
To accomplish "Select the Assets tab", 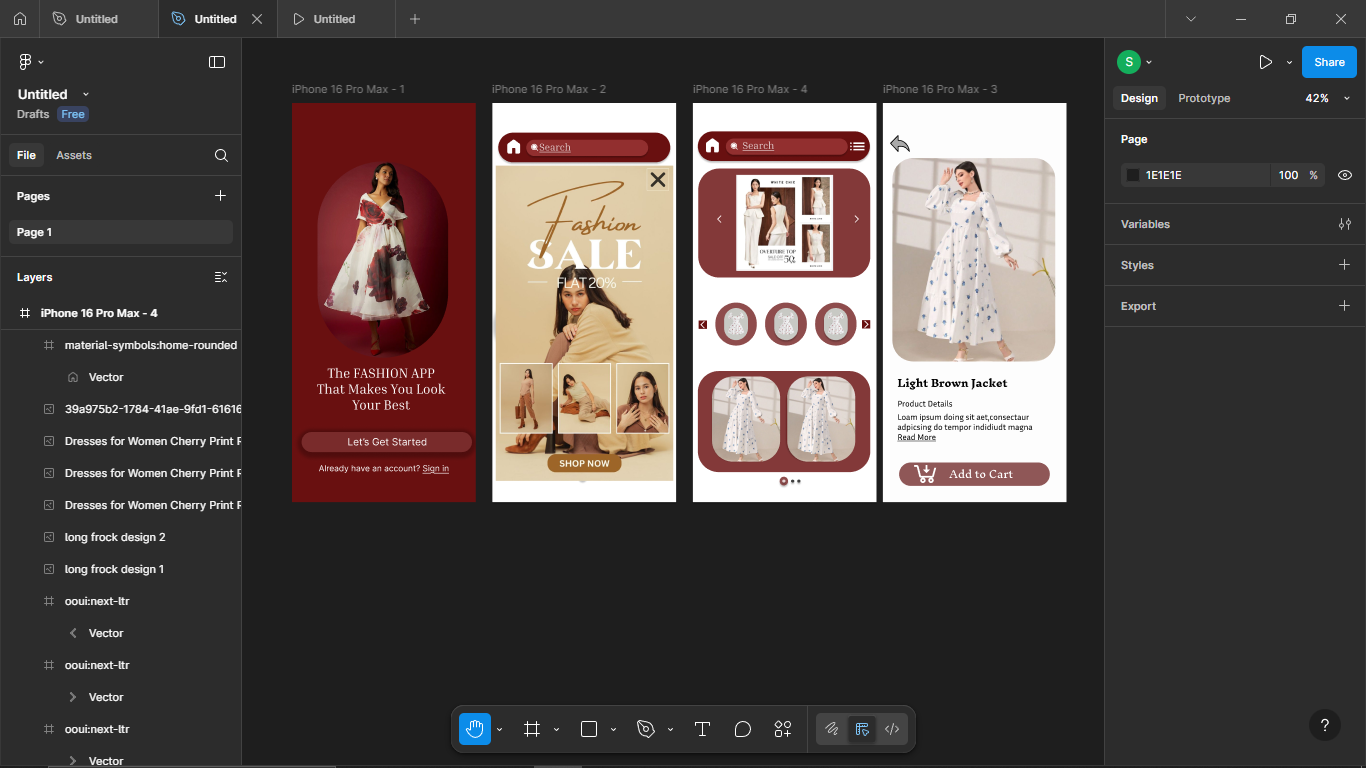I will (x=74, y=155).
